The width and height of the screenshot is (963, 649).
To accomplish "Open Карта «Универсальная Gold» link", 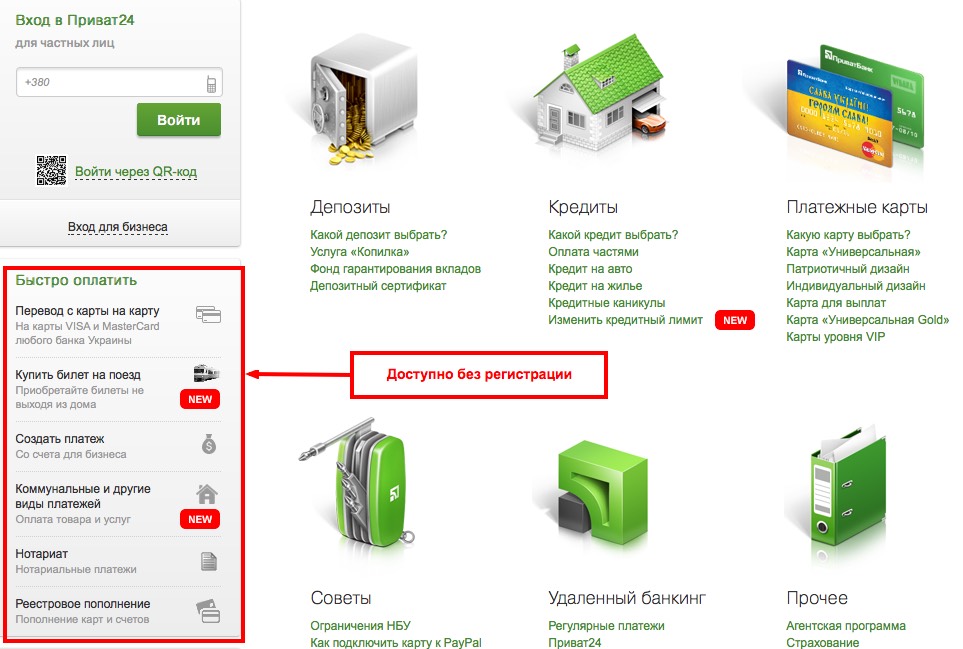I will pyautogui.click(x=867, y=319).
